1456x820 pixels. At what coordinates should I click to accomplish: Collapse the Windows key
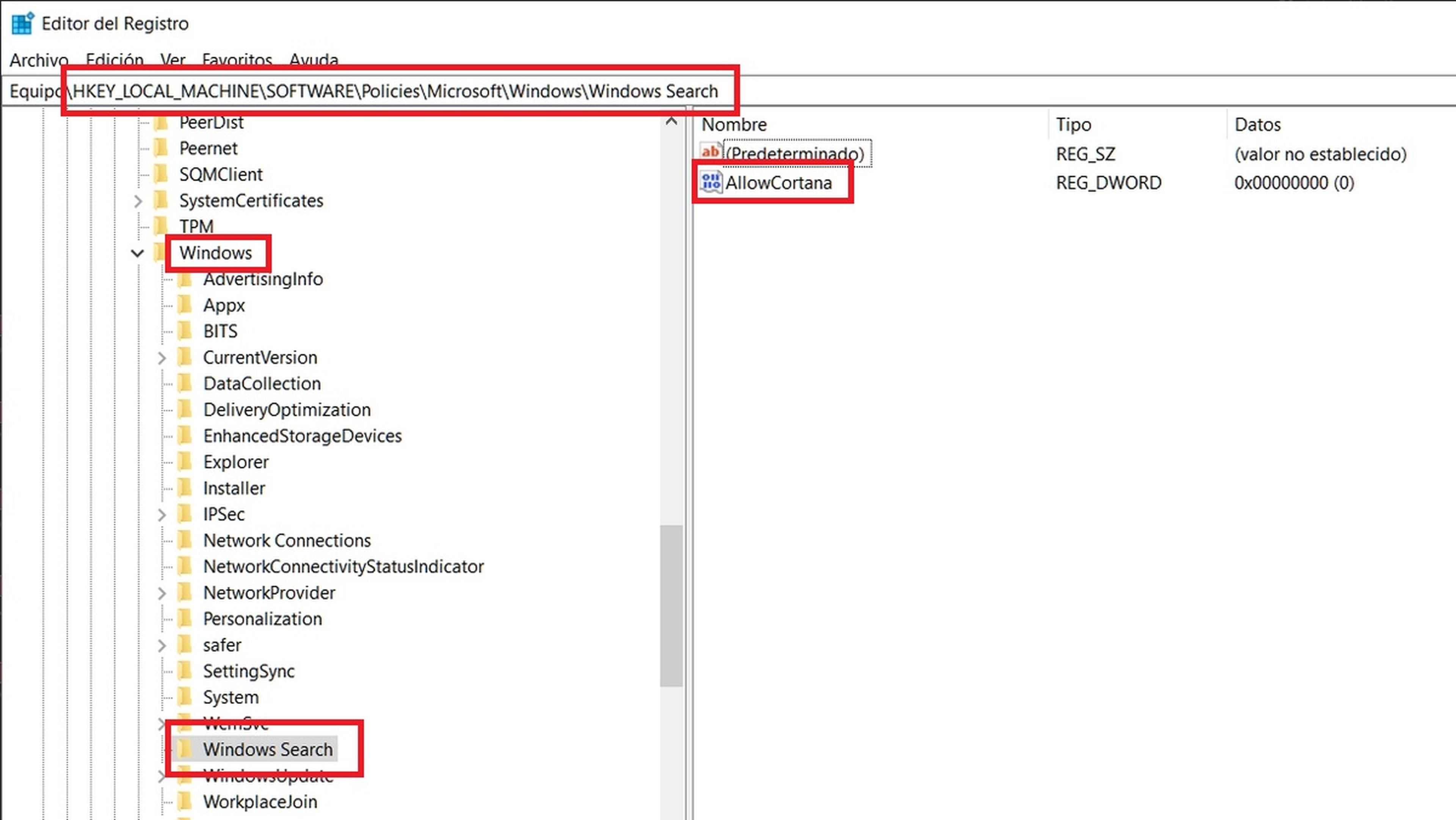click(x=137, y=253)
